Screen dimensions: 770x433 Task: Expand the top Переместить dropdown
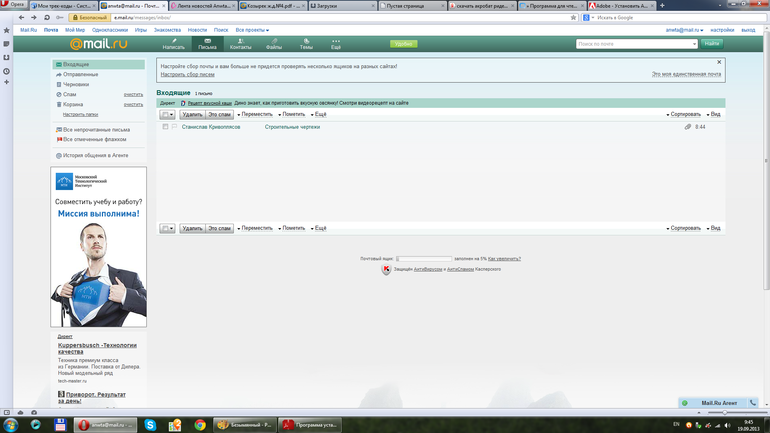pos(255,115)
